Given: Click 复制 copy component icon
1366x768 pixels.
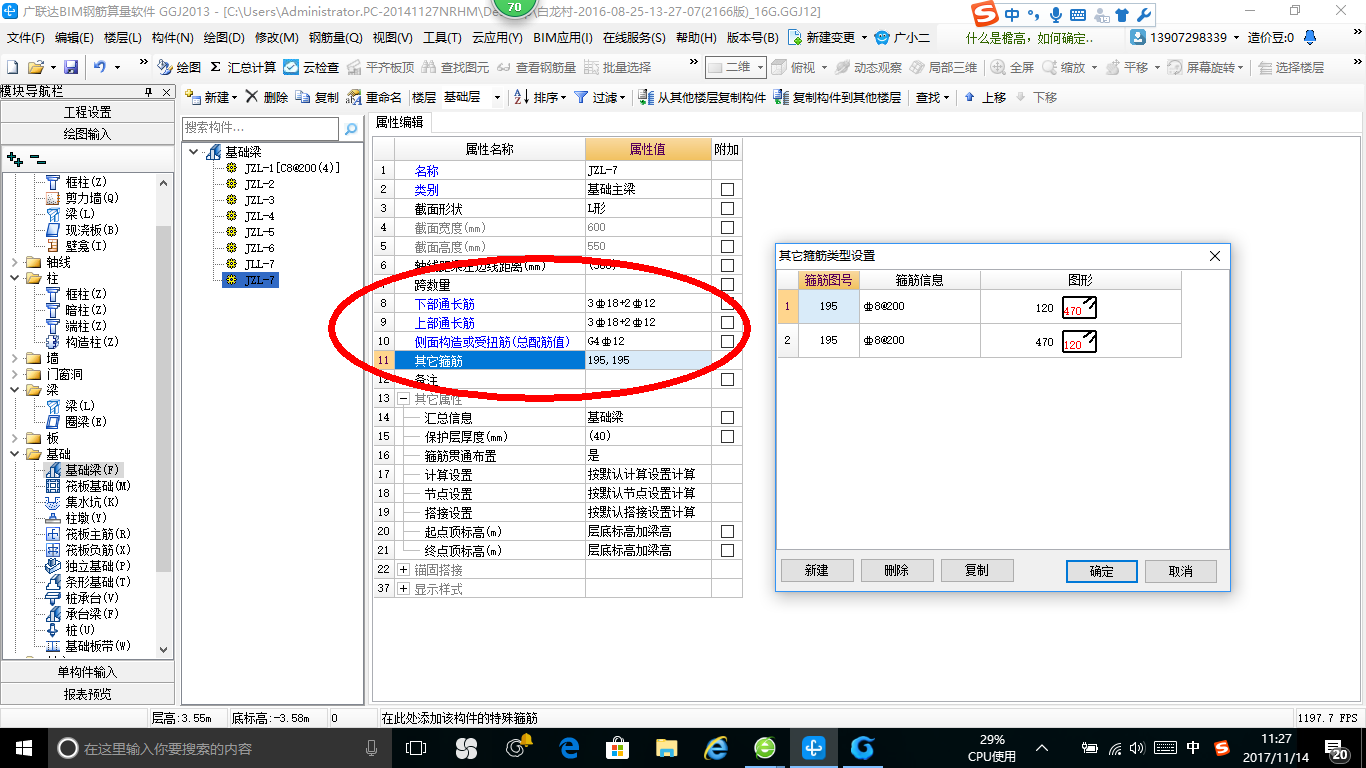Looking at the screenshot, I should [317, 97].
